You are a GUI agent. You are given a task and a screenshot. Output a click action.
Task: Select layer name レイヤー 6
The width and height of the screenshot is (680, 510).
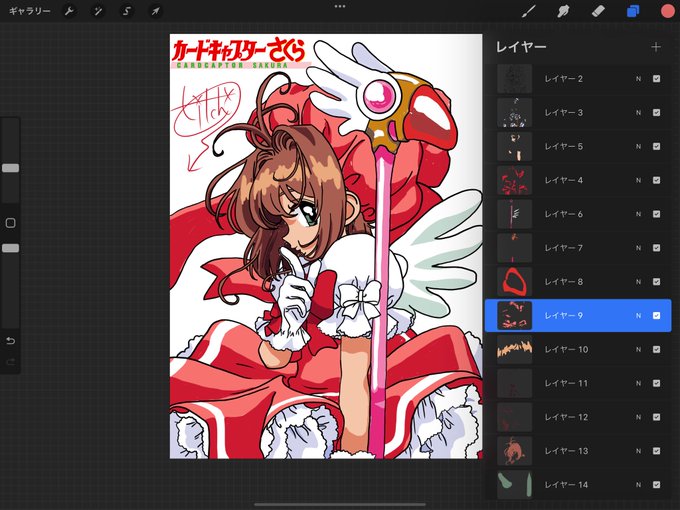564,214
